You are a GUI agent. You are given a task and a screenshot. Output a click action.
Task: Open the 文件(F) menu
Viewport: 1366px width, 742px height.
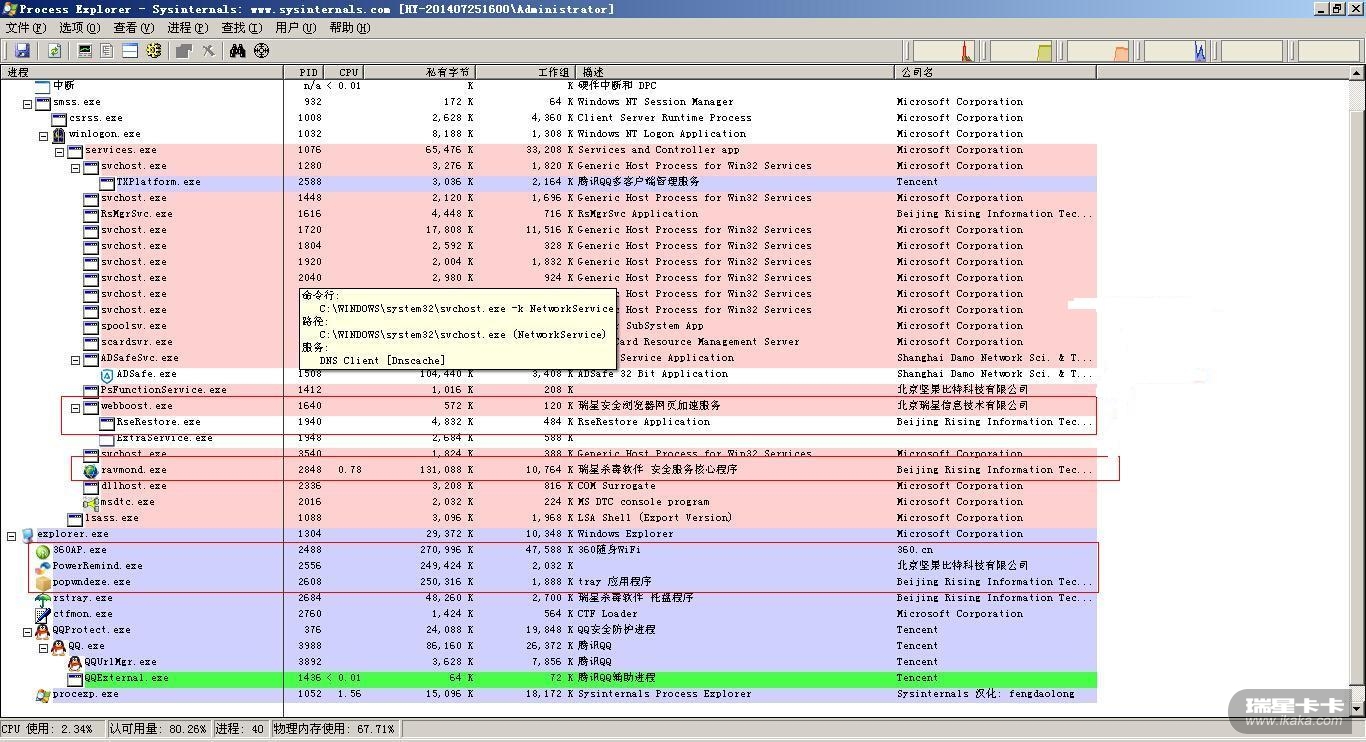pyautogui.click(x=26, y=28)
